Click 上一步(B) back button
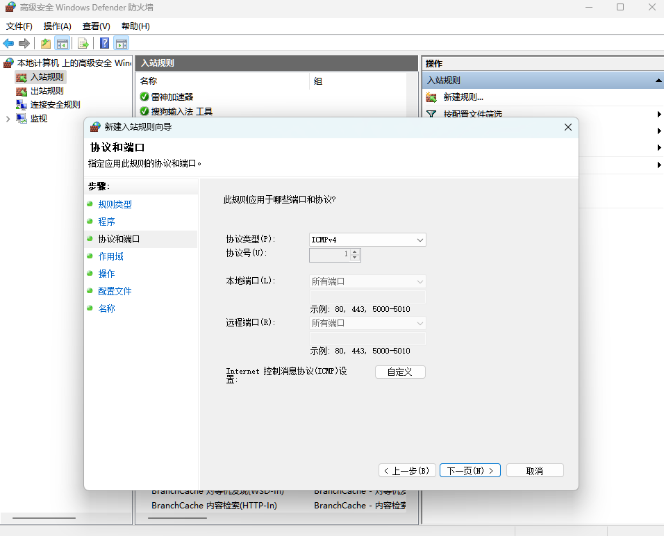 pyautogui.click(x=407, y=471)
